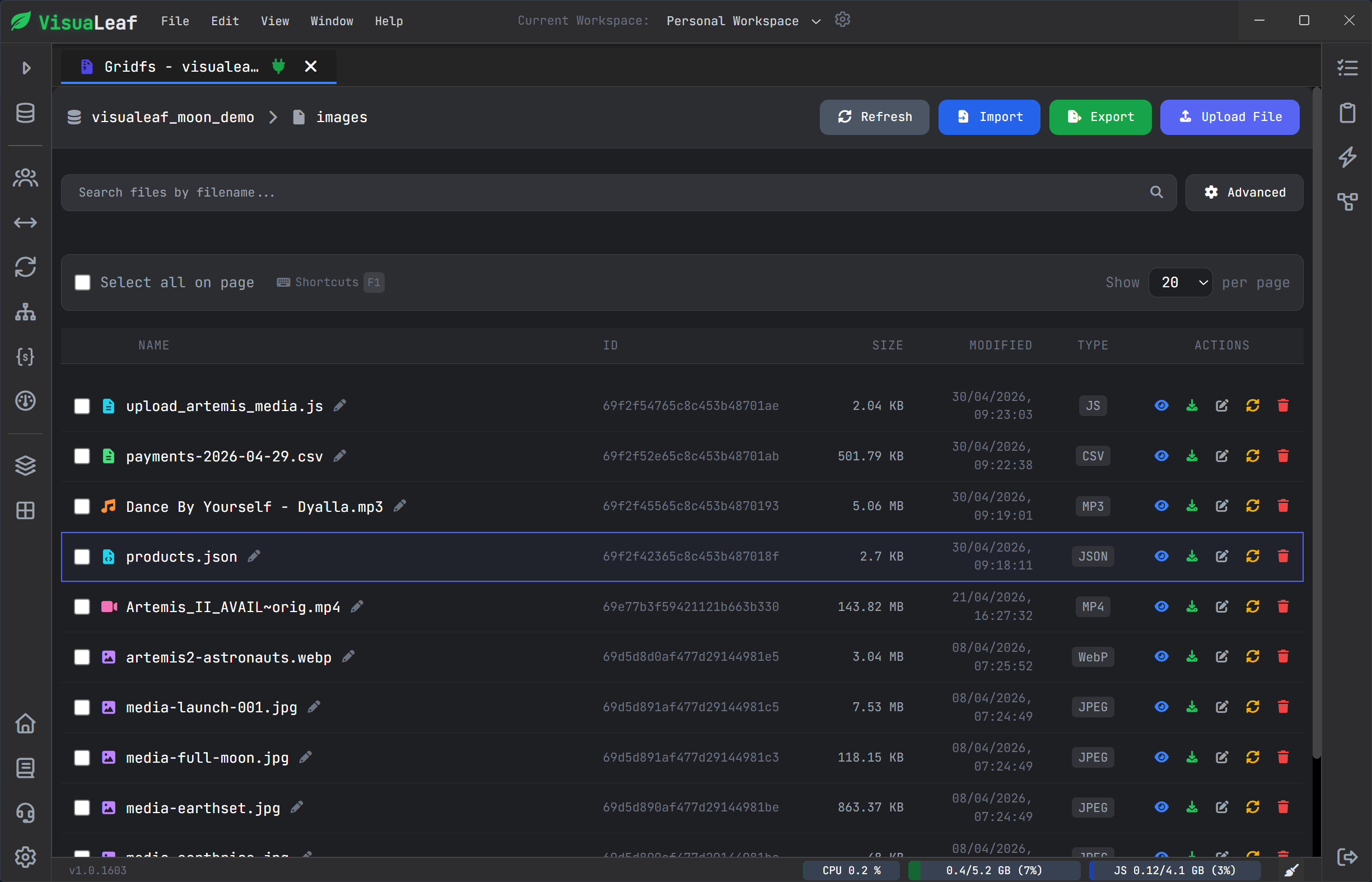Download media-launch-001.jpg
The height and width of the screenshot is (882, 1372).
[x=1192, y=707]
